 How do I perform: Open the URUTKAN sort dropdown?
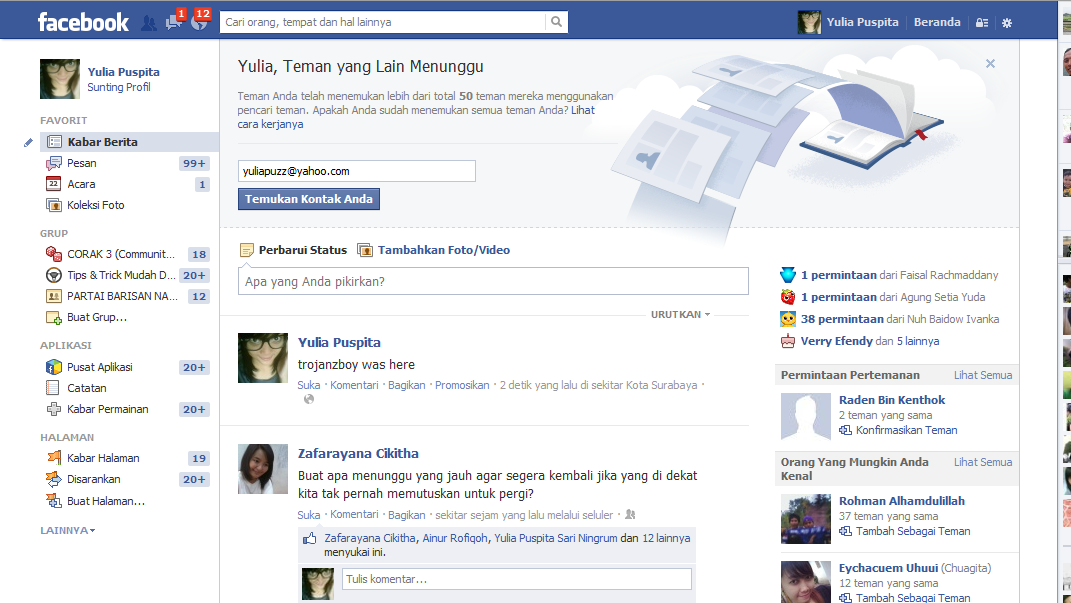(680, 314)
